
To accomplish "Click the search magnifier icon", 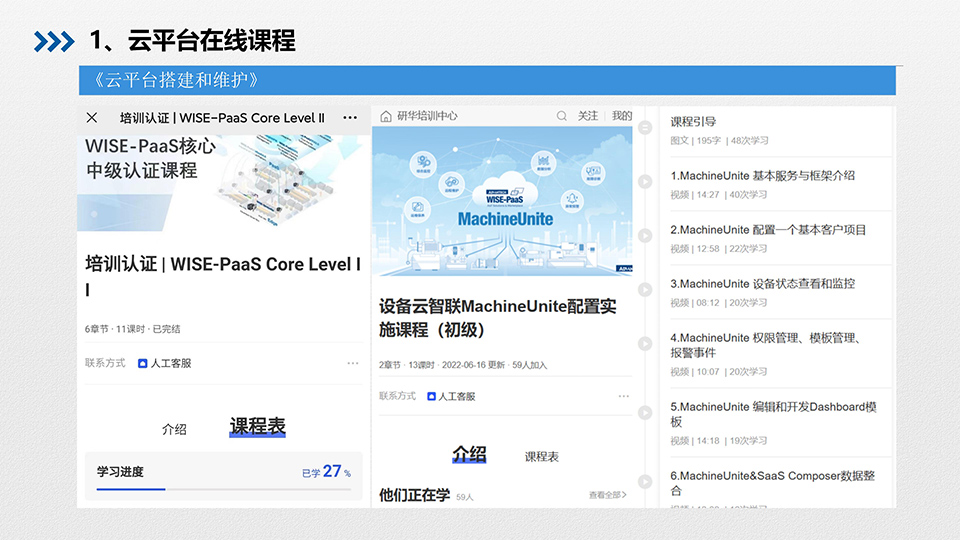I will [x=562, y=116].
